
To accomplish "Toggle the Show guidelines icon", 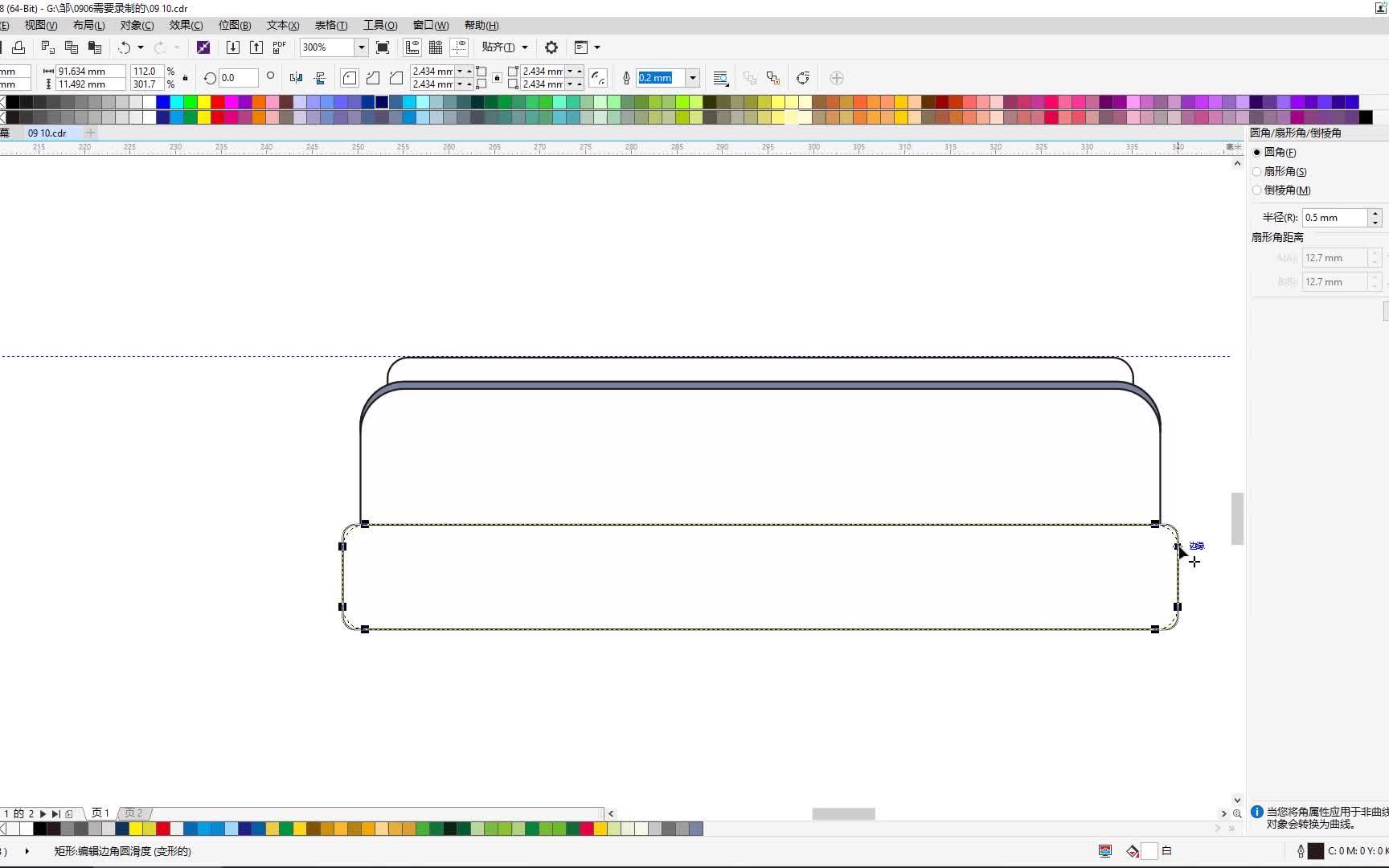I will [x=459, y=47].
